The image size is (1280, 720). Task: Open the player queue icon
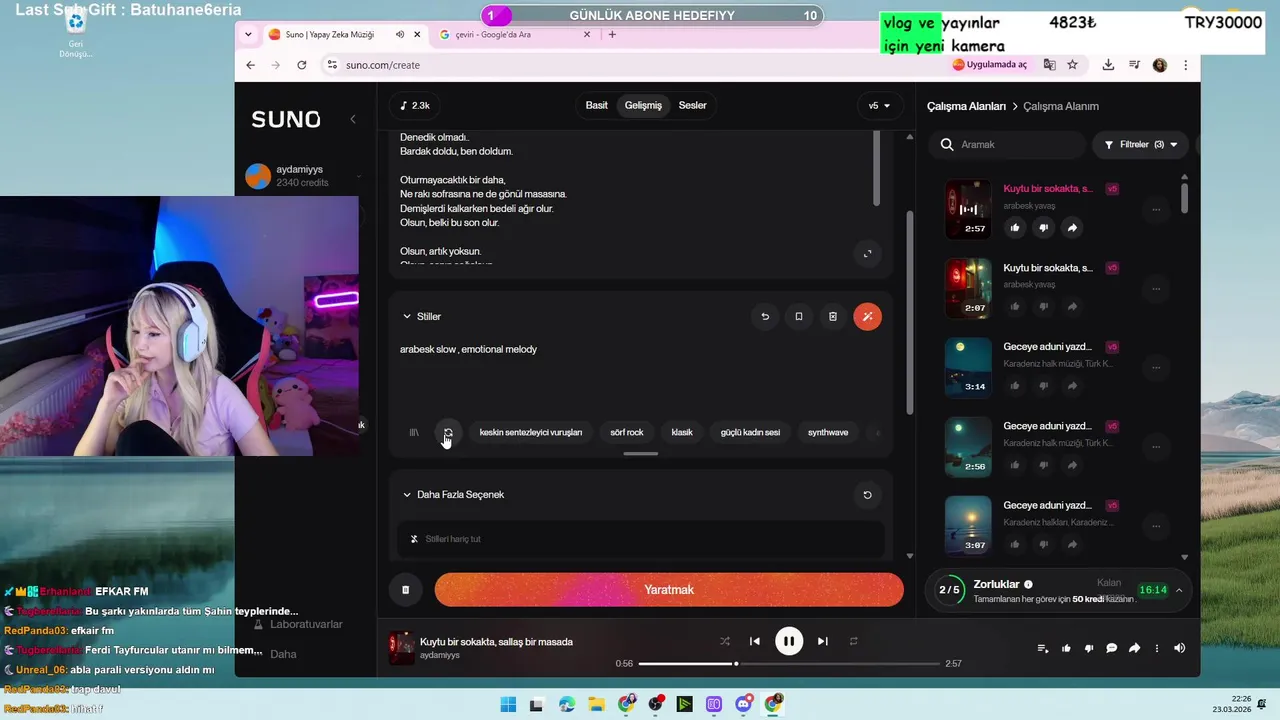coord(1042,648)
